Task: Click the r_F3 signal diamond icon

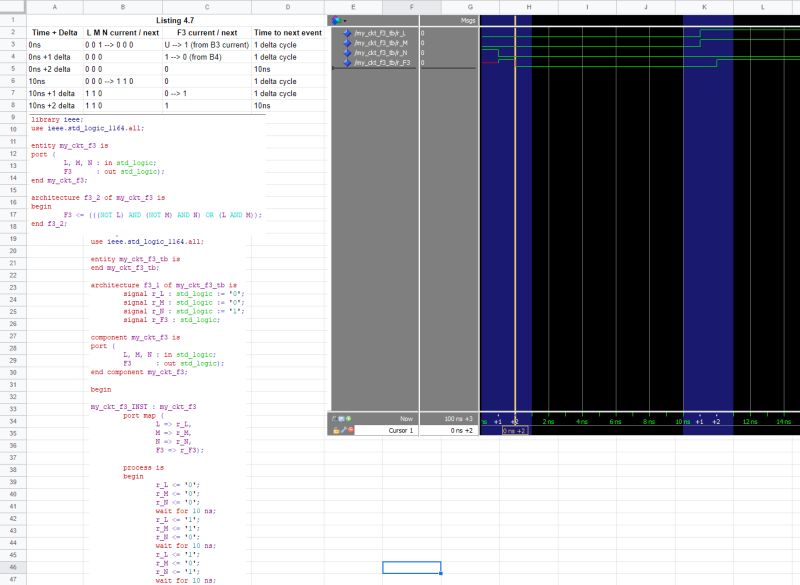Action: [347, 61]
